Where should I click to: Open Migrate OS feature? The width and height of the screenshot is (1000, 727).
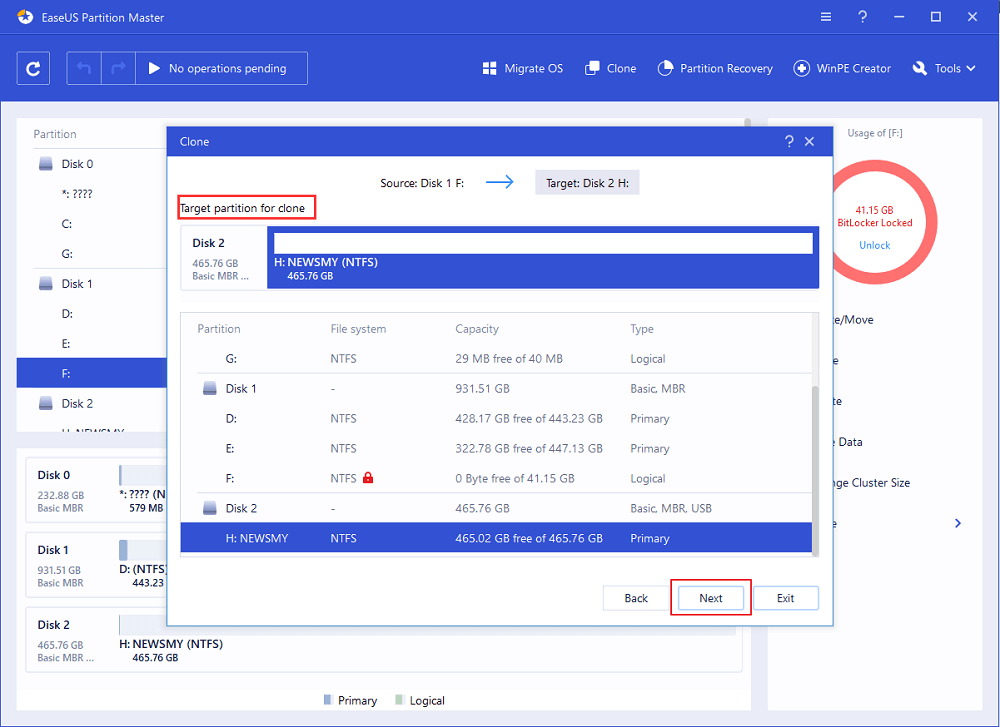[523, 68]
